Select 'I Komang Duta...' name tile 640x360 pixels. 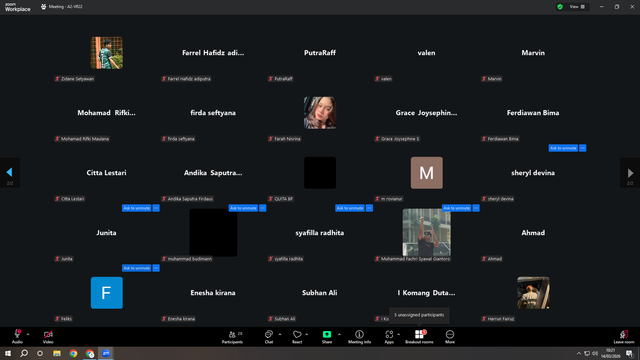pyautogui.click(x=426, y=293)
